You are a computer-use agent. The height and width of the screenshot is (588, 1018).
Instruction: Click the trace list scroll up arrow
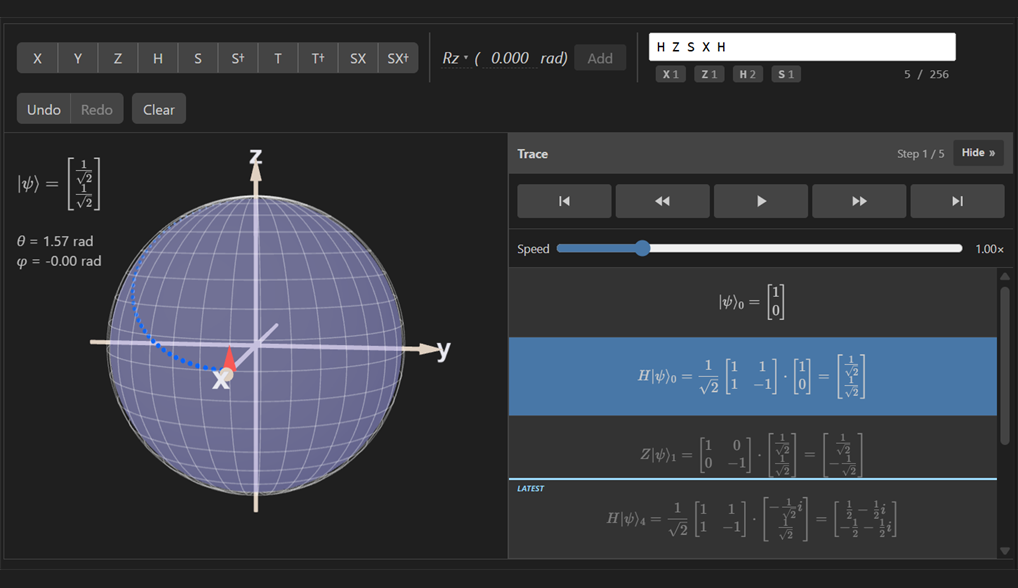tap(1005, 276)
